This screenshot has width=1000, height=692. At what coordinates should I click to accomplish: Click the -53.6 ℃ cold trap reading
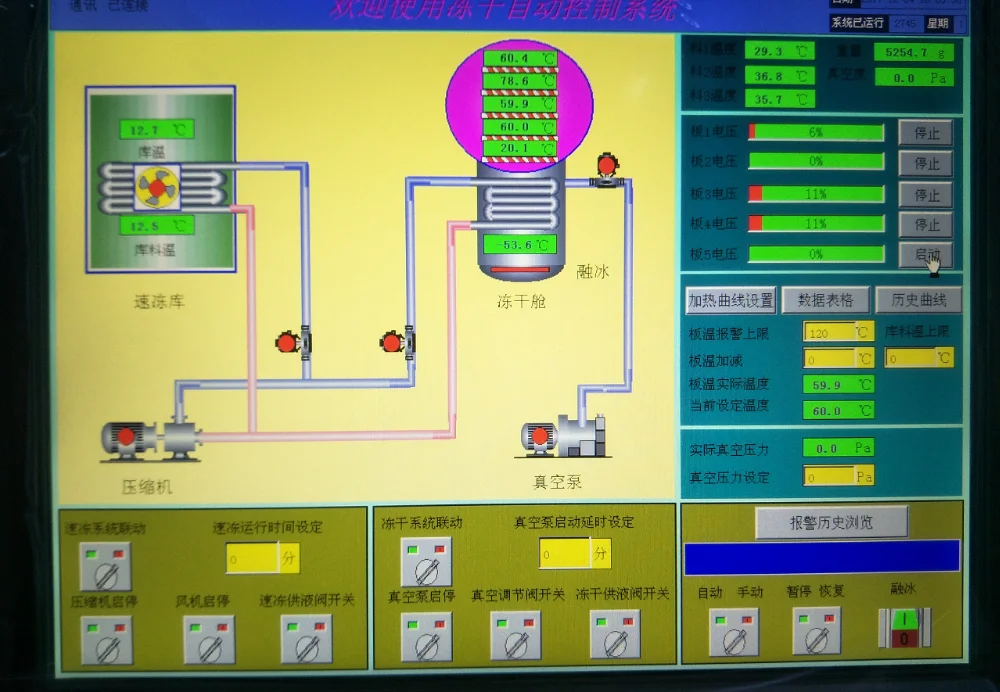[520, 244]
